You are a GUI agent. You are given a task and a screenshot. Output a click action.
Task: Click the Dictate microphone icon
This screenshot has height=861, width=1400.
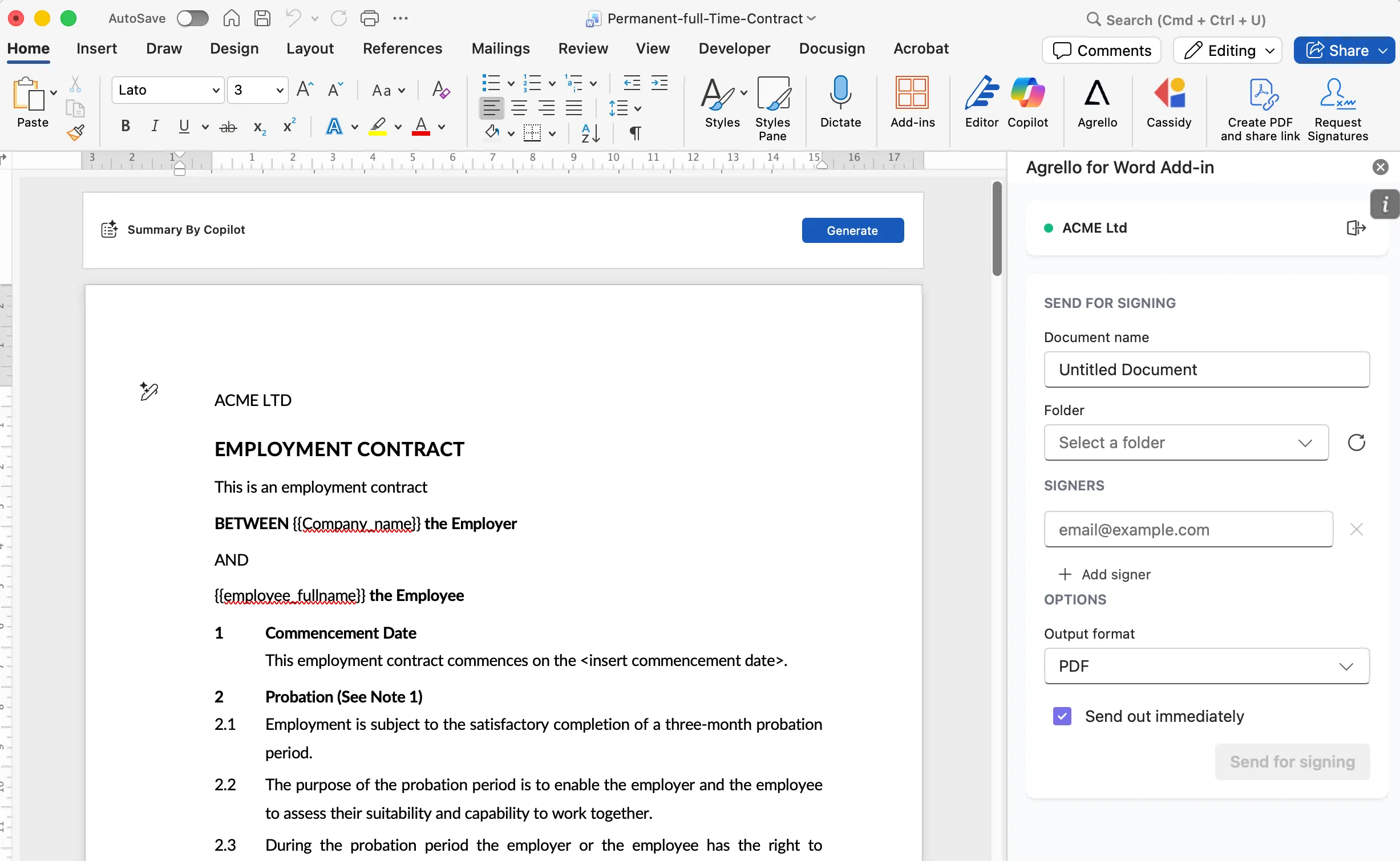tap(840, 94)
